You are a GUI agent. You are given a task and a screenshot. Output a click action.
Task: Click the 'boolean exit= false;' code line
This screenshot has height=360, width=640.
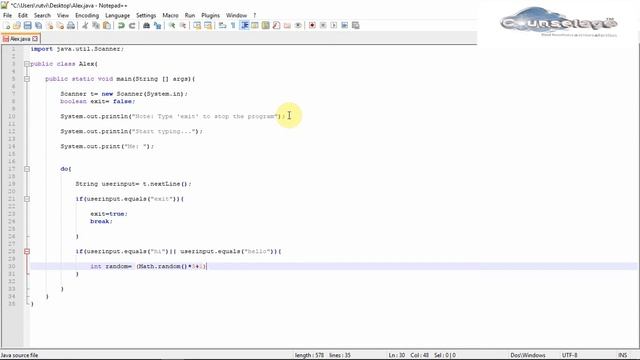tap(98, 102)
